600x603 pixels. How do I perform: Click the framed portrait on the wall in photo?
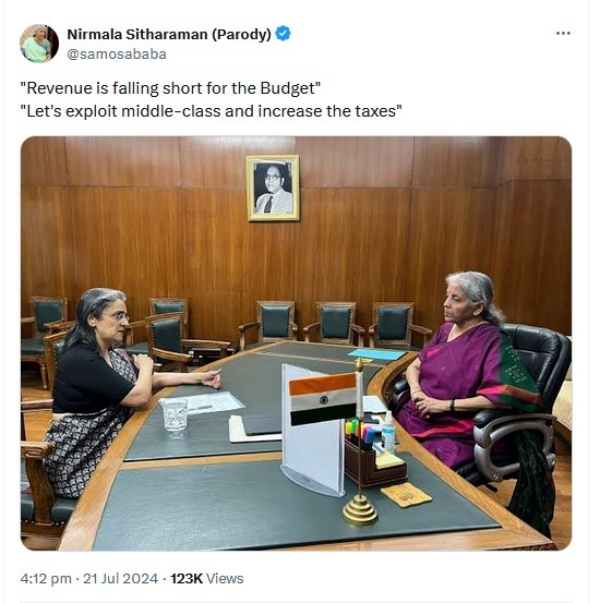click(273, 188)
